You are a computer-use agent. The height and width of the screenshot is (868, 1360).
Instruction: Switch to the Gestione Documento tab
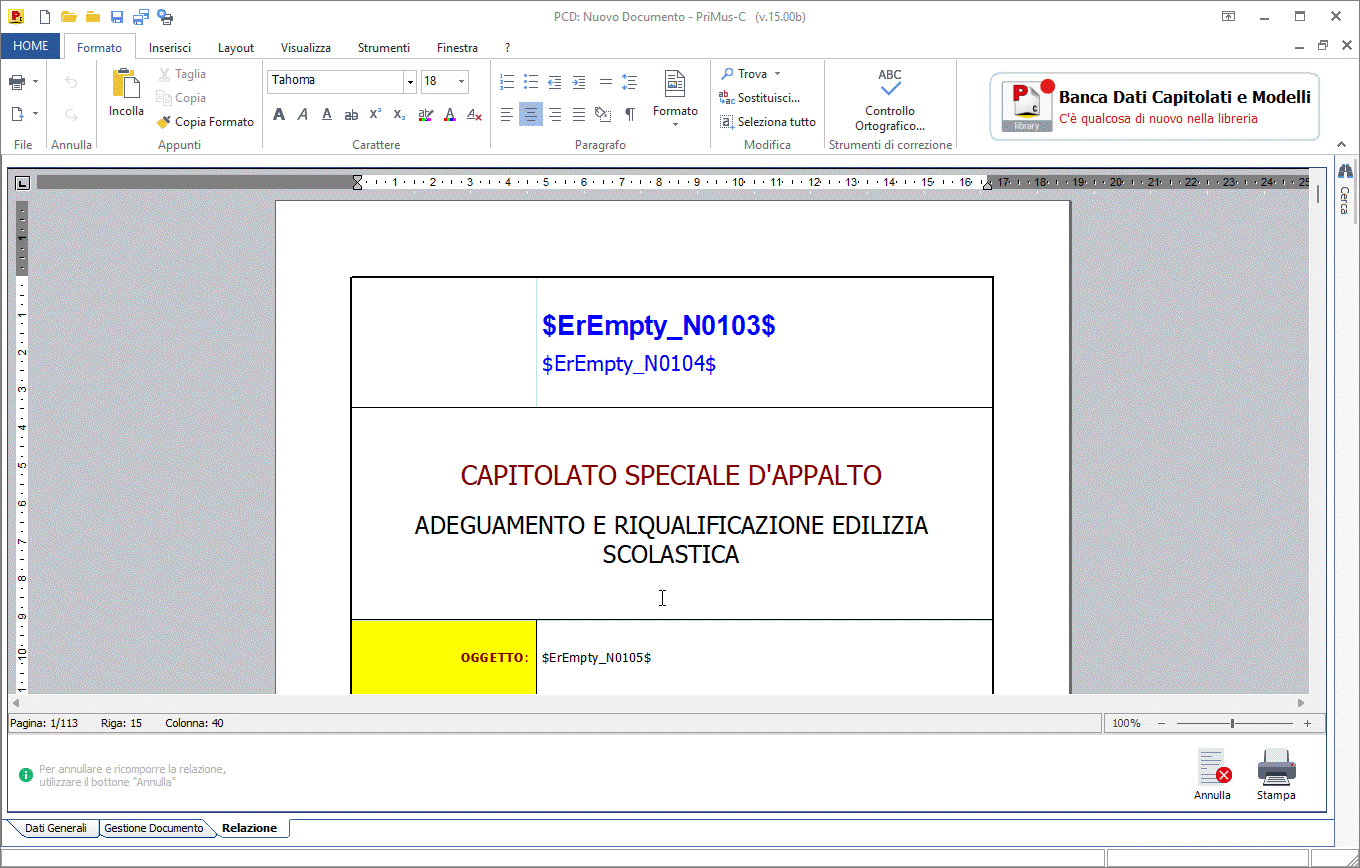[154, 828]
